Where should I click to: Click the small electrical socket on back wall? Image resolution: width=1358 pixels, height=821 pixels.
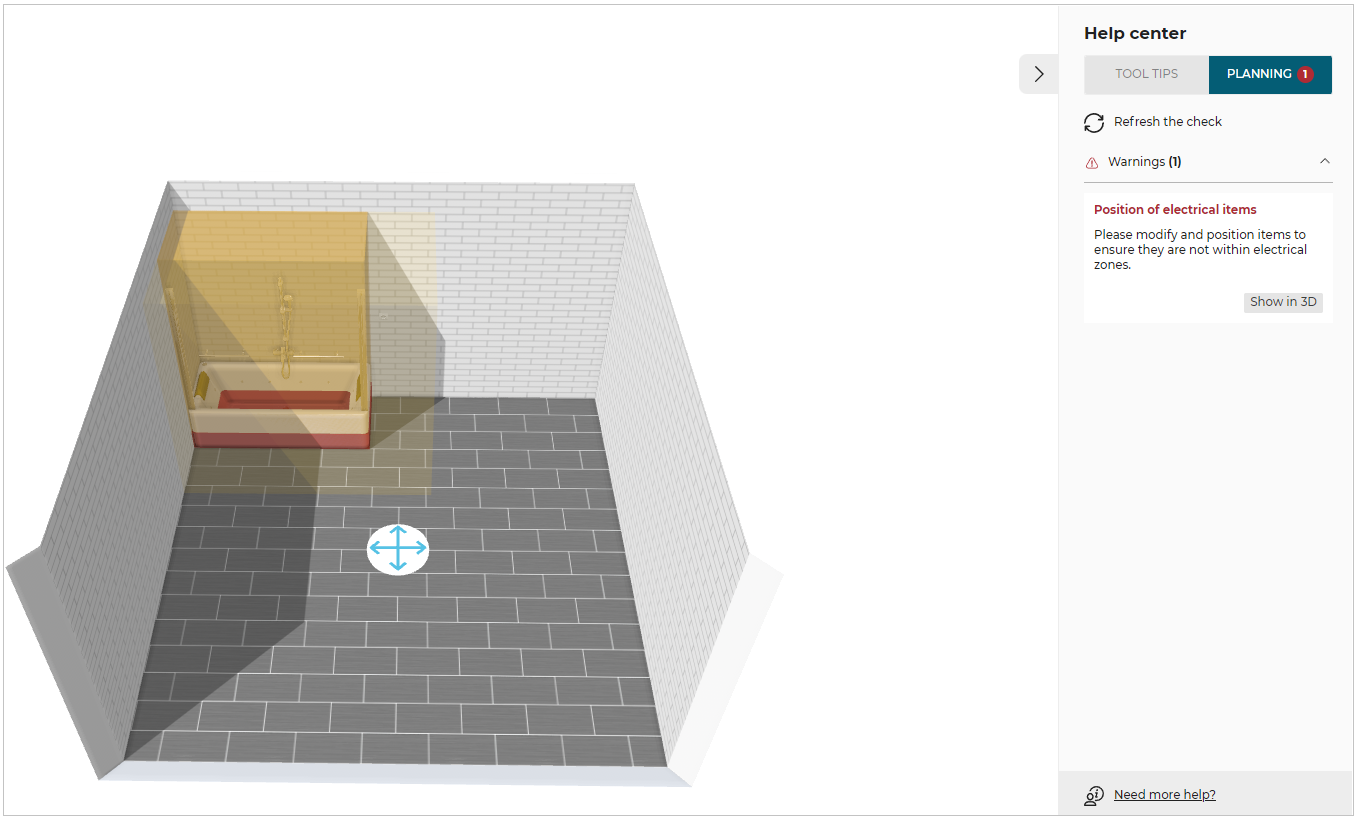[383, 316]
